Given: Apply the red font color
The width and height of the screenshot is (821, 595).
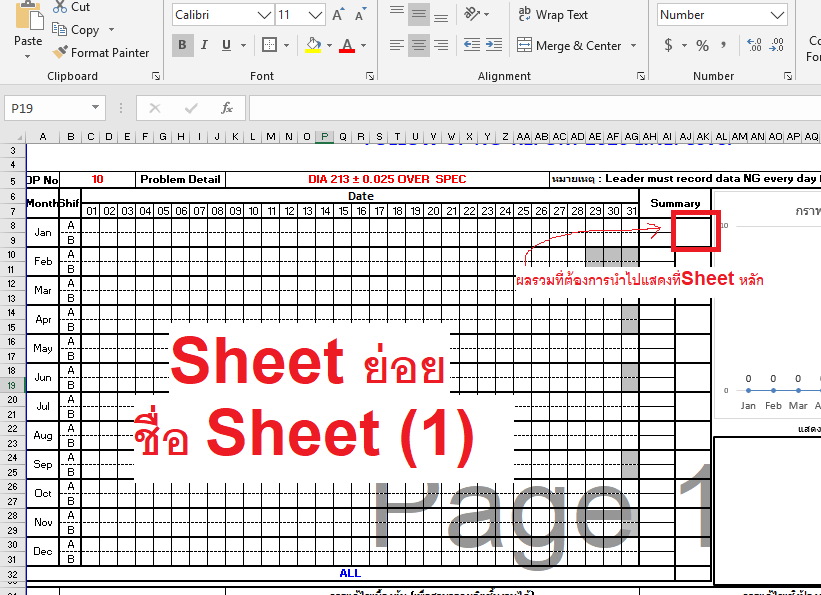Looking at the screenshot, I should point(347,45).
